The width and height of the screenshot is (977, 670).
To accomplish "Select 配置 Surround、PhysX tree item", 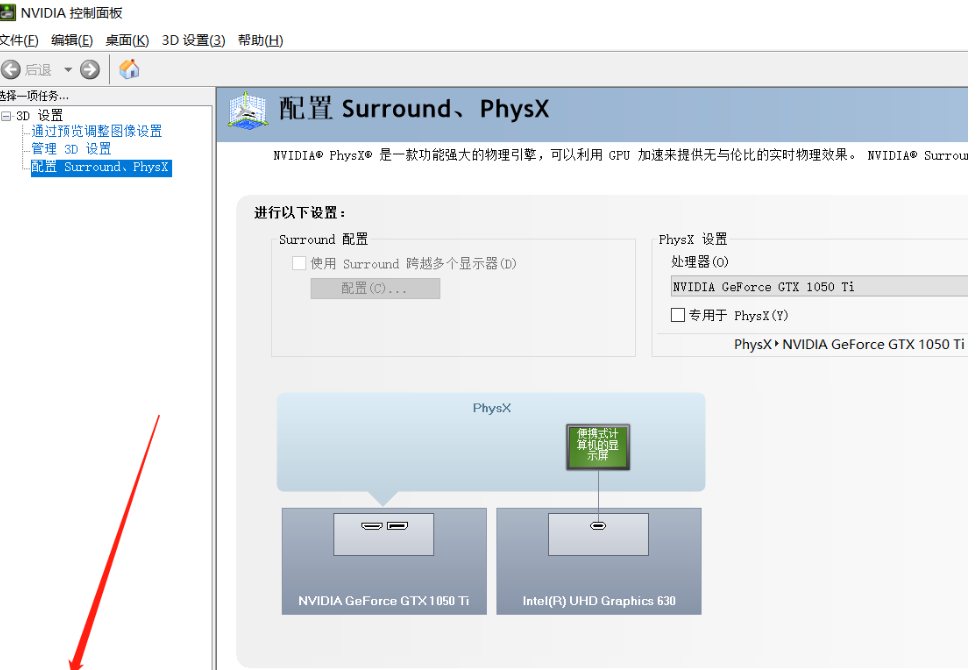I will coord(101,167).
